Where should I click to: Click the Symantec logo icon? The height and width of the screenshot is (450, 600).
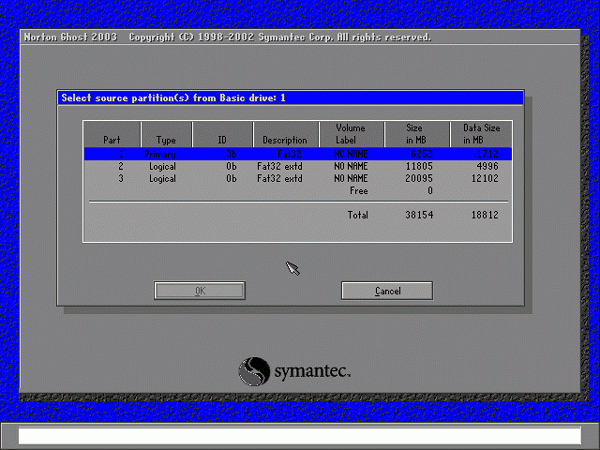(254, 371)
